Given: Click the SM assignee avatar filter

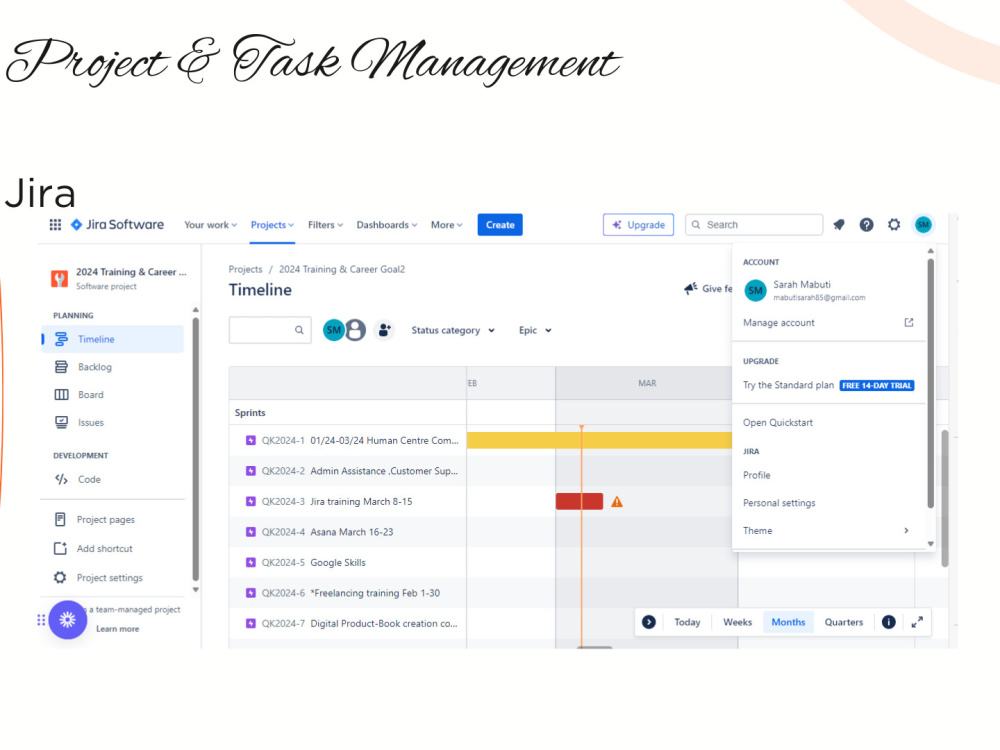Looking at the screenshot, I should tap(333, 330).
